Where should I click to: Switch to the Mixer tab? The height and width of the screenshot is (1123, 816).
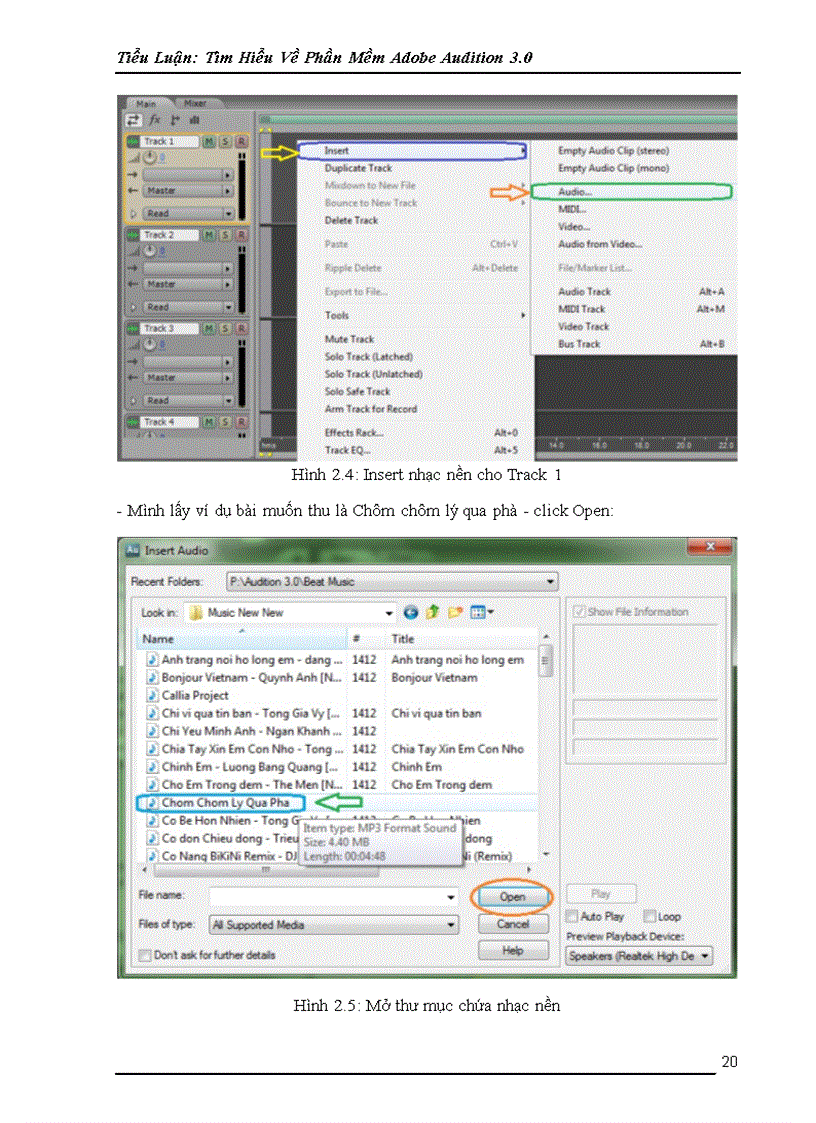(x=196, y=101)
